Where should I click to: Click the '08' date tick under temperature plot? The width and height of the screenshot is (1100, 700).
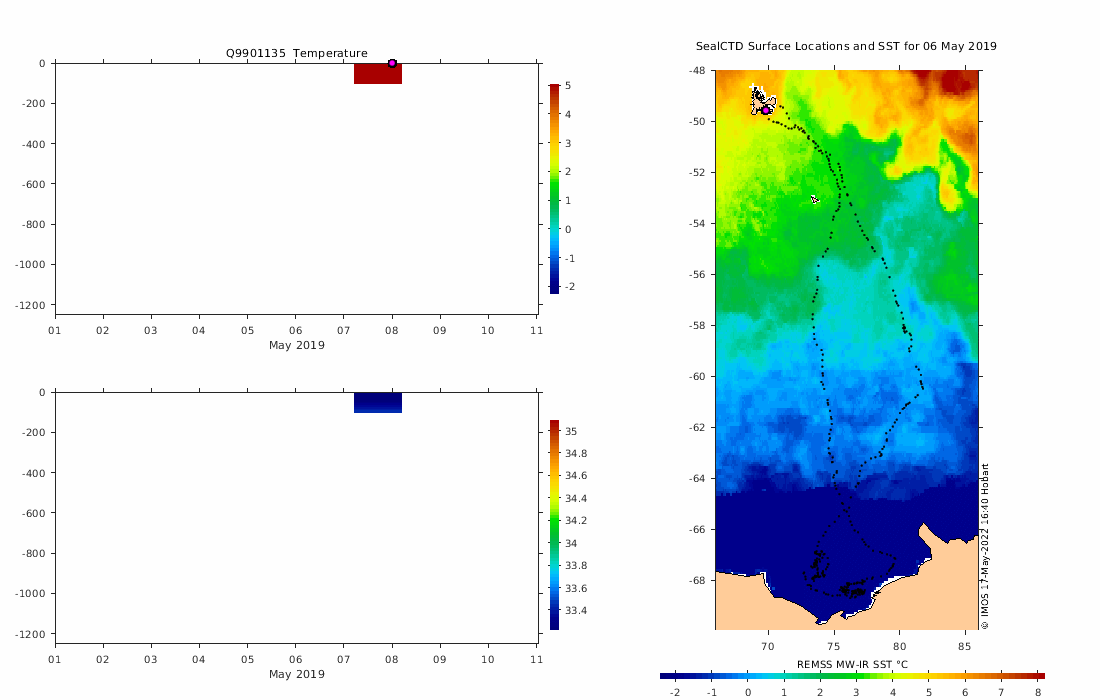[x=391, y=330]
